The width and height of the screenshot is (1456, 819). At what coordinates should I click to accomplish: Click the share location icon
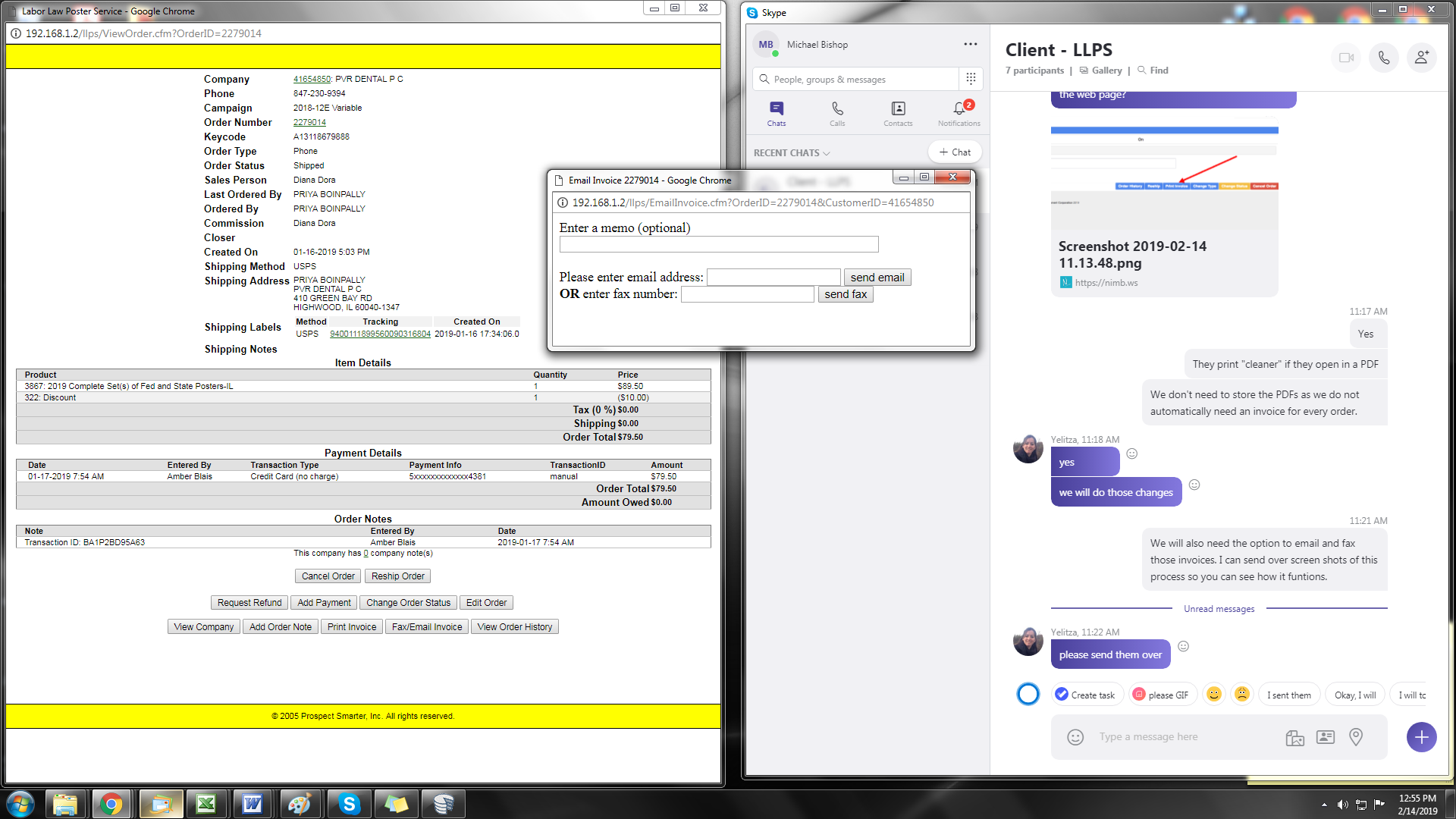[1356, 737]
